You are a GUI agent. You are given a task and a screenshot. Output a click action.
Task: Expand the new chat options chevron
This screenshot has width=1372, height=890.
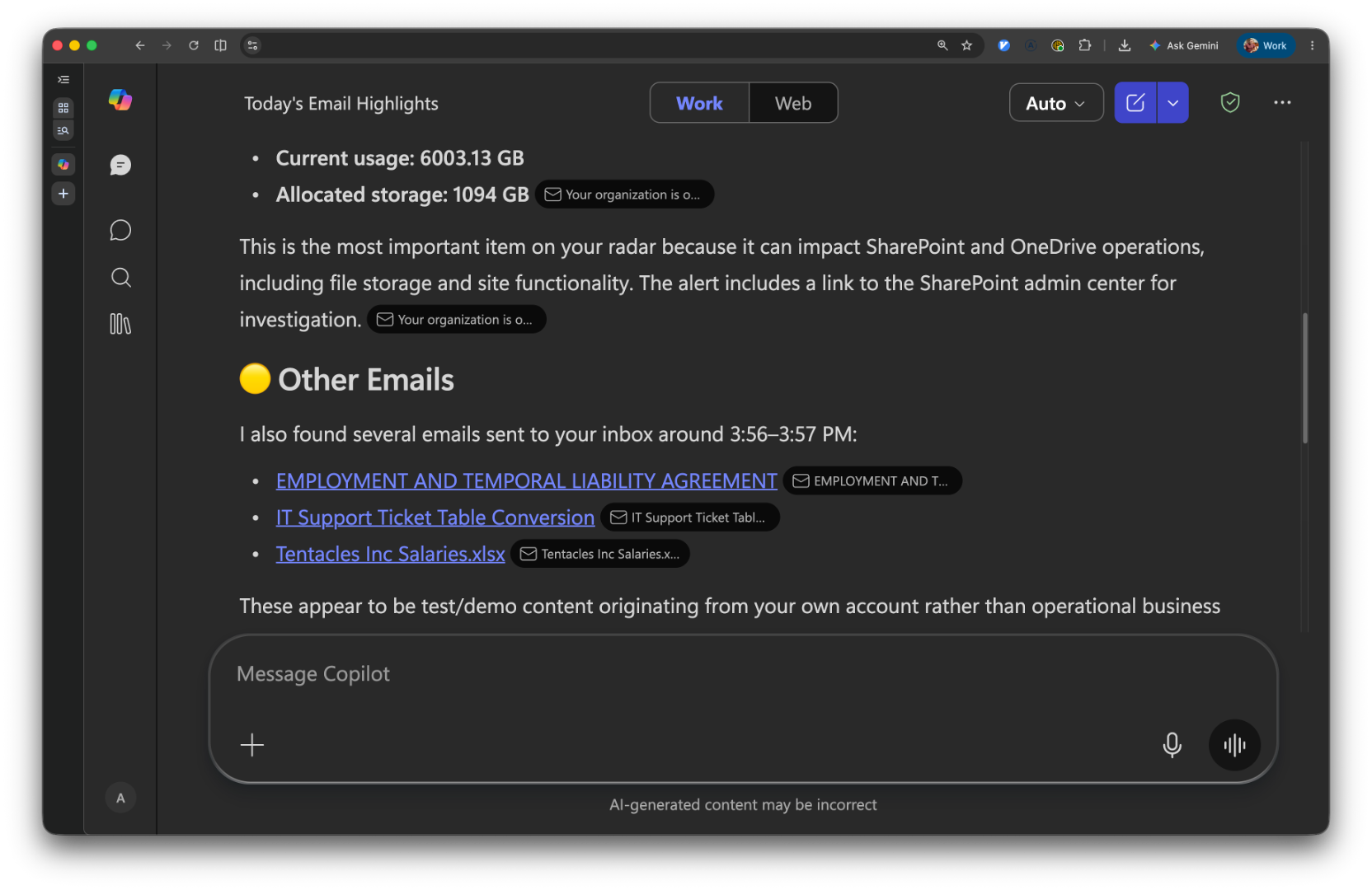pos(1173,103)
